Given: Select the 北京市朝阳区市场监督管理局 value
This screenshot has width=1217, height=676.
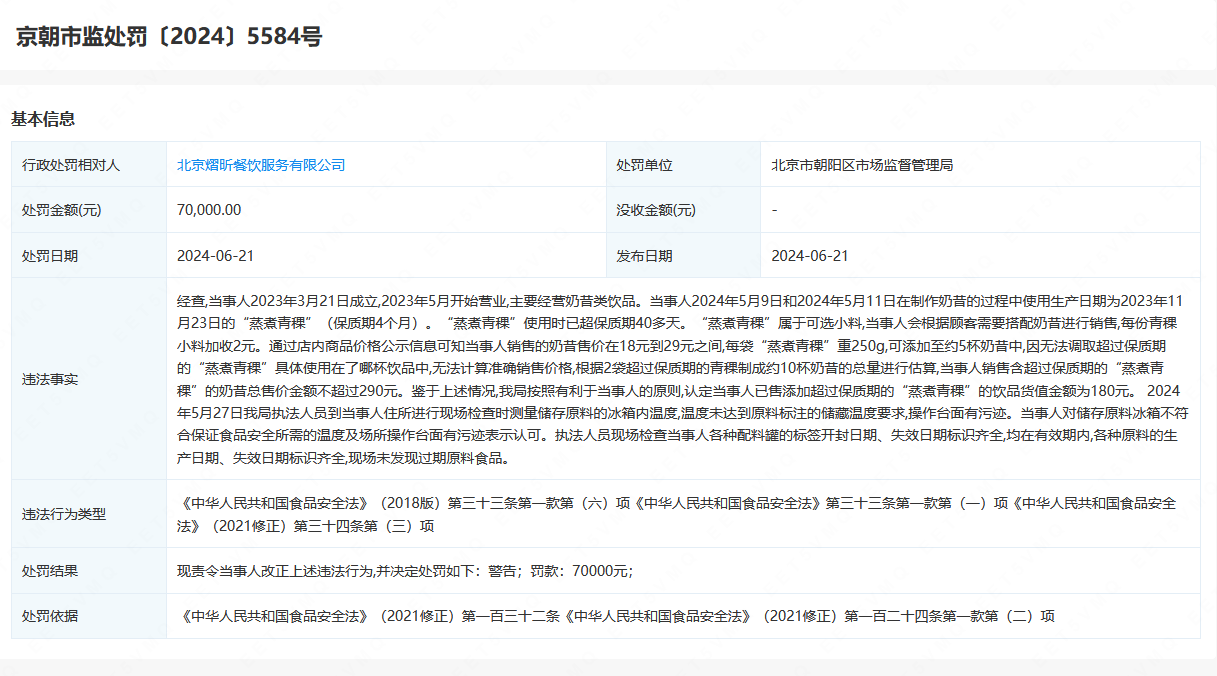Looking at the screenshot, I should 862,165.
